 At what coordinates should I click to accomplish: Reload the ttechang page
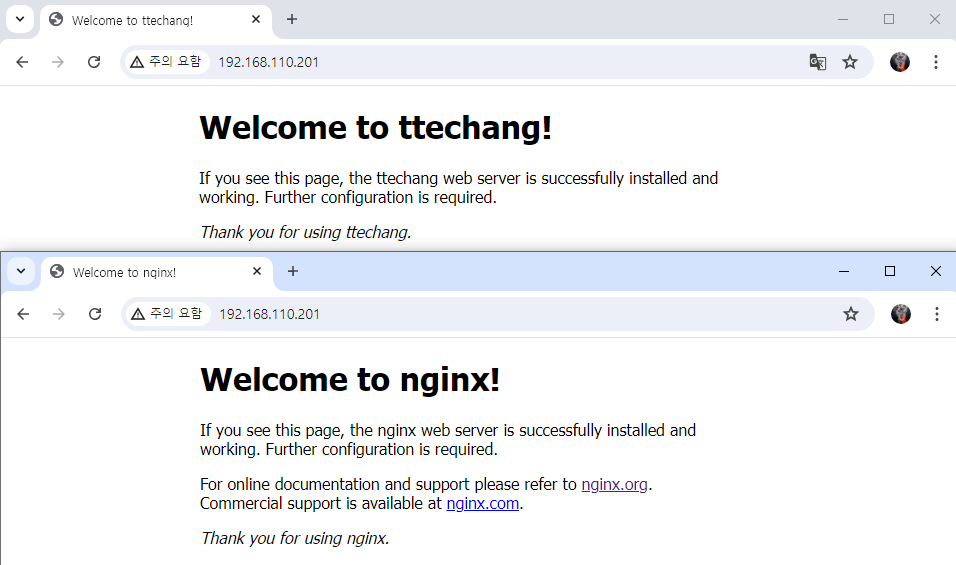(94, 62)
